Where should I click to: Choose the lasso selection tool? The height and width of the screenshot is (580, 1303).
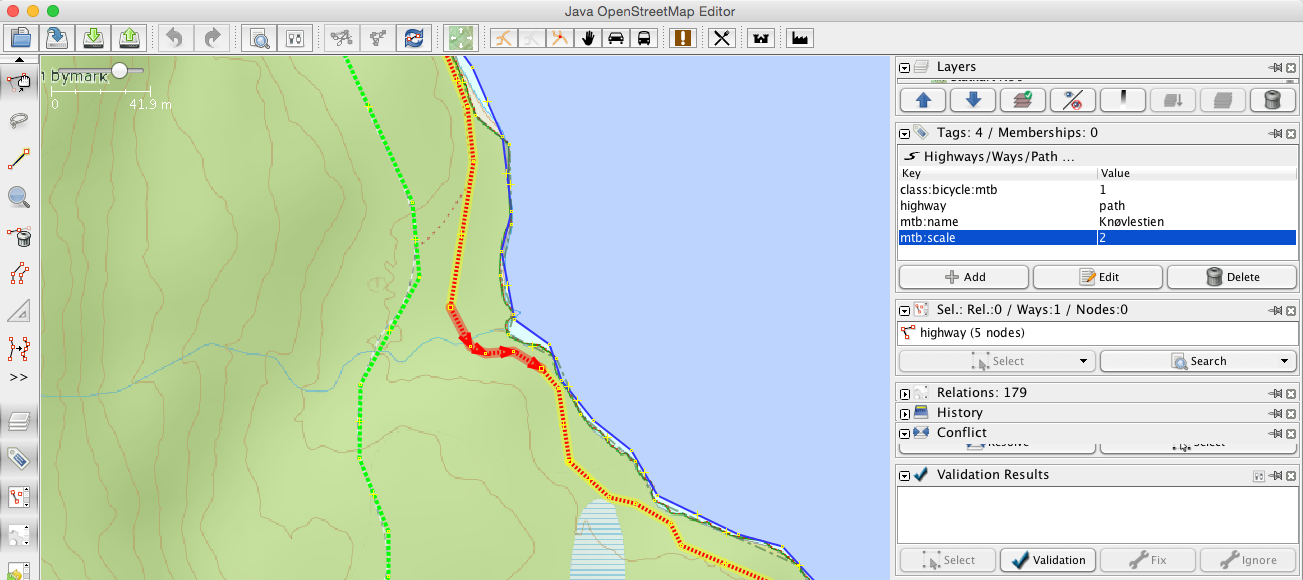pos(19,121)
